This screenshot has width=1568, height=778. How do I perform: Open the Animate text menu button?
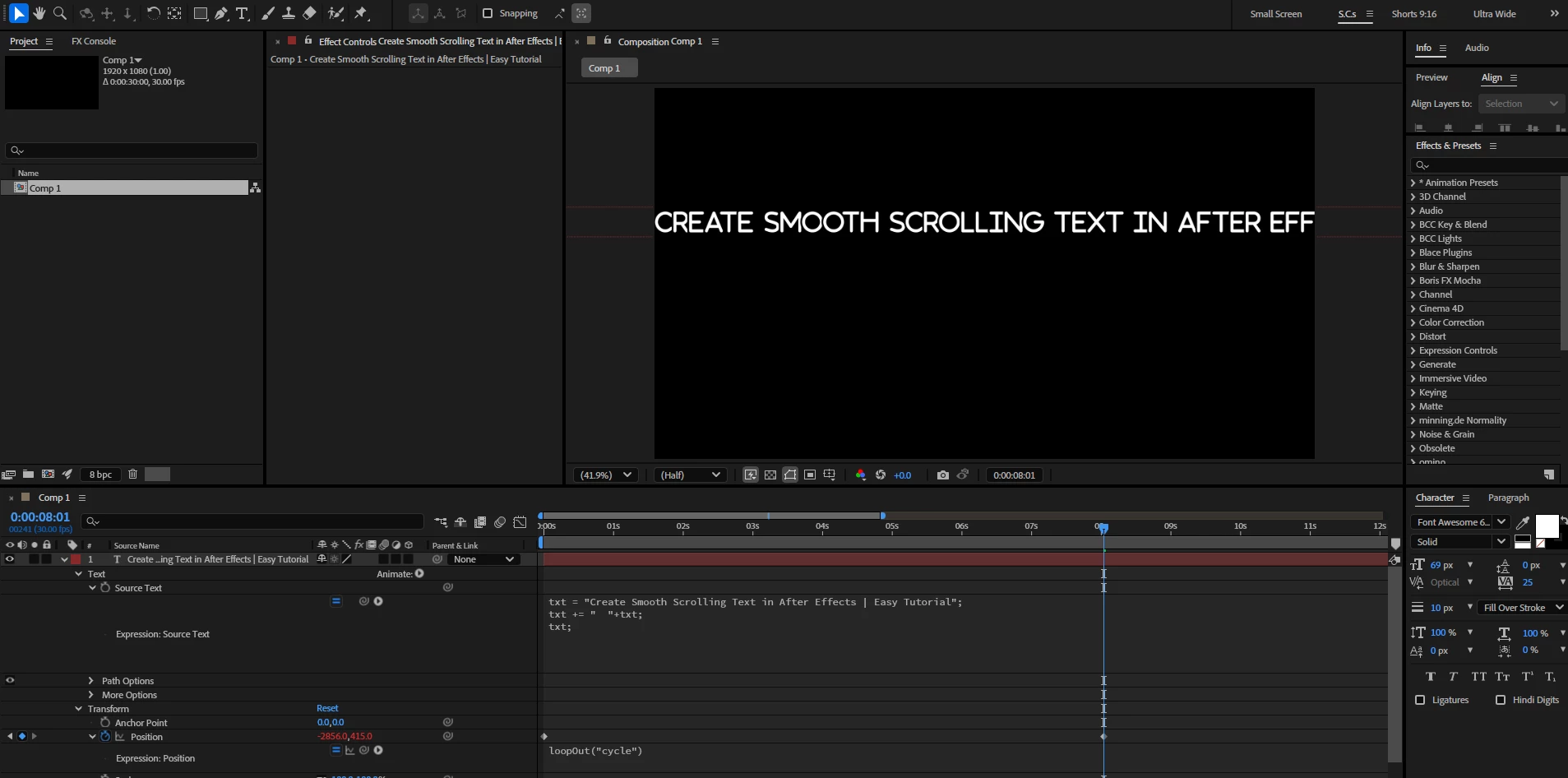click(x=419, y=573)
